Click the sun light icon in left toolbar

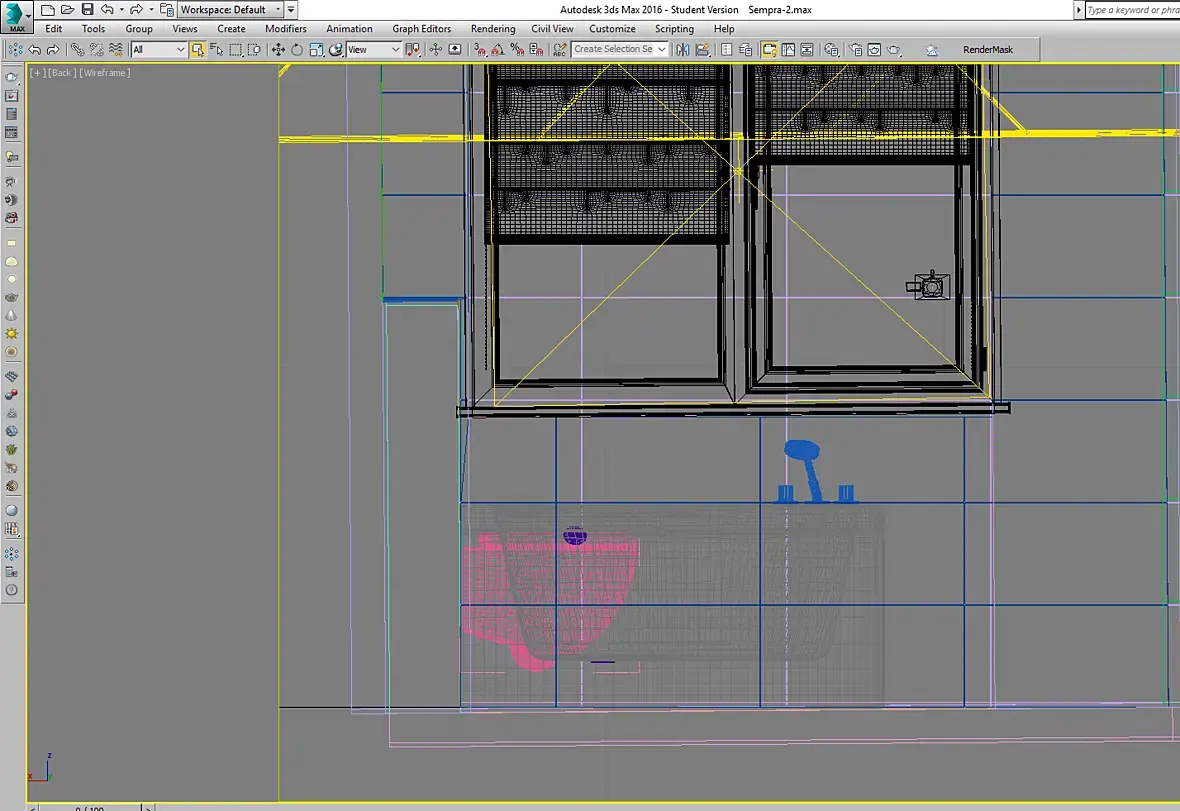11,333
